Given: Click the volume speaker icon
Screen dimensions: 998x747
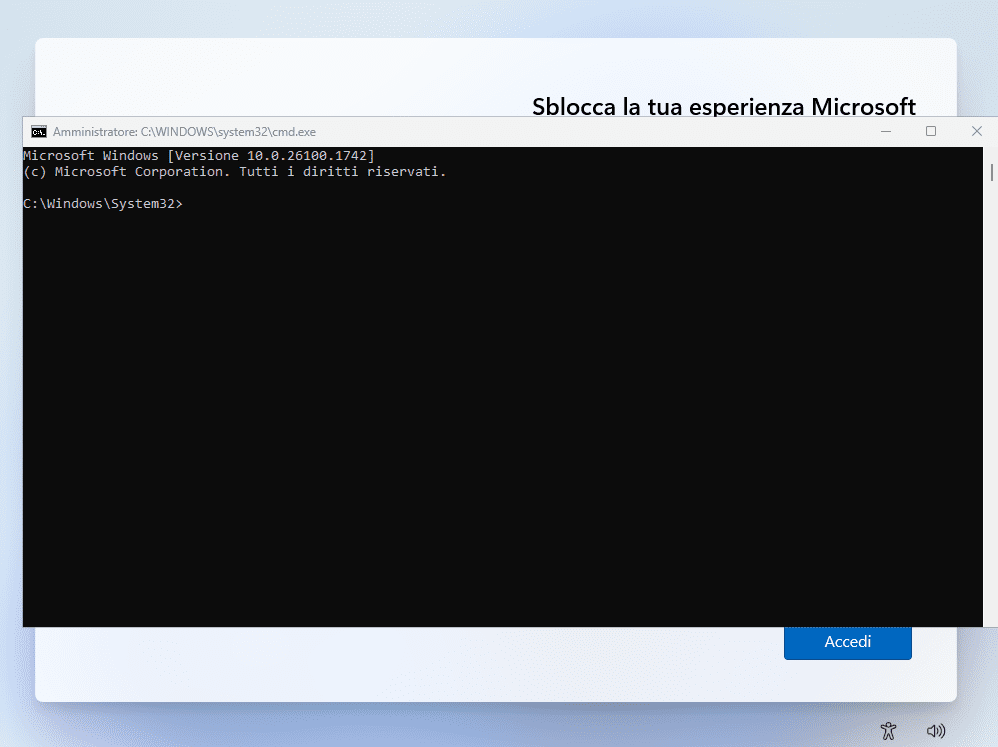Looking at the screenshot, I should pos(936,731).
